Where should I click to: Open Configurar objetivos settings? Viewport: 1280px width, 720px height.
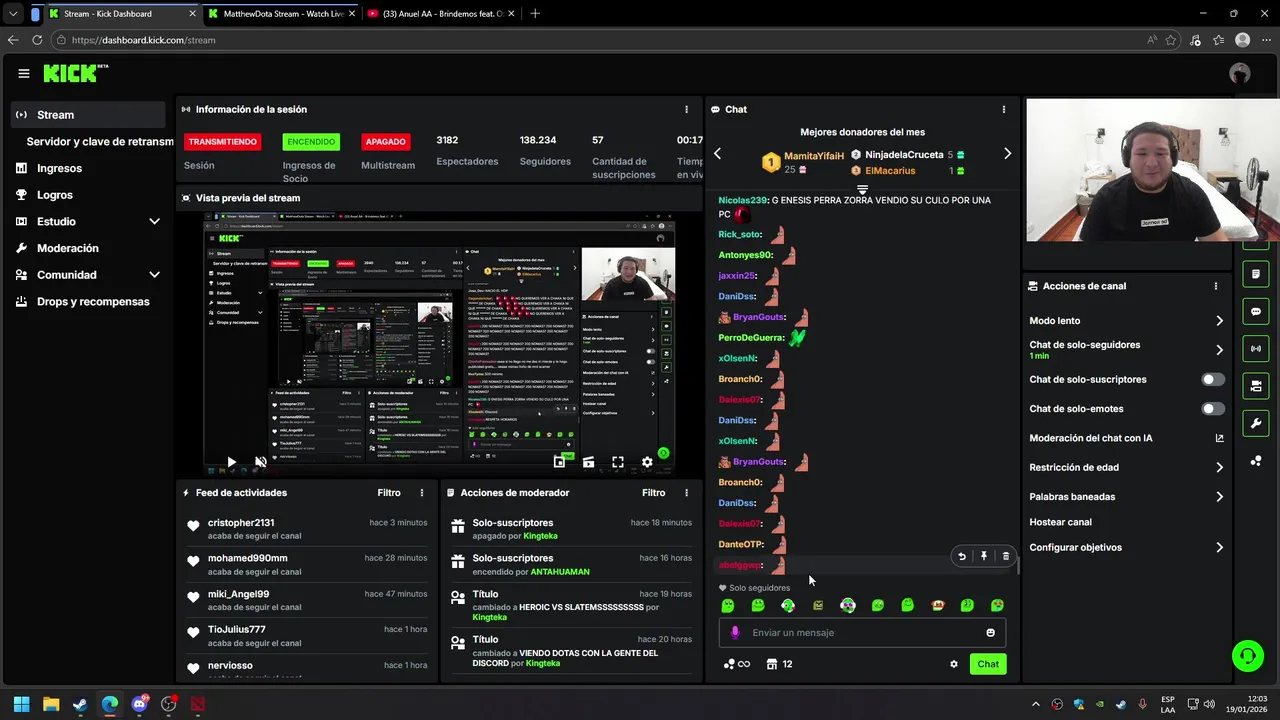point(1126,548)
